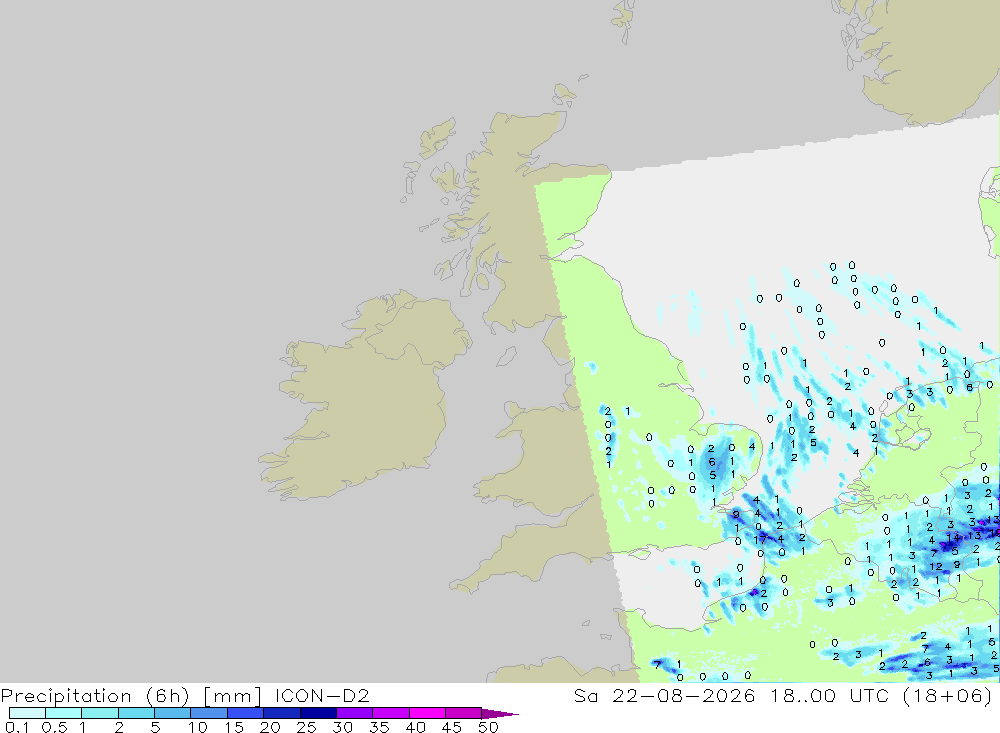This screenshot has width=1000, height=733.
Task: Click the 30–35 mm violet legend swatch
Action: coord(355,713)
